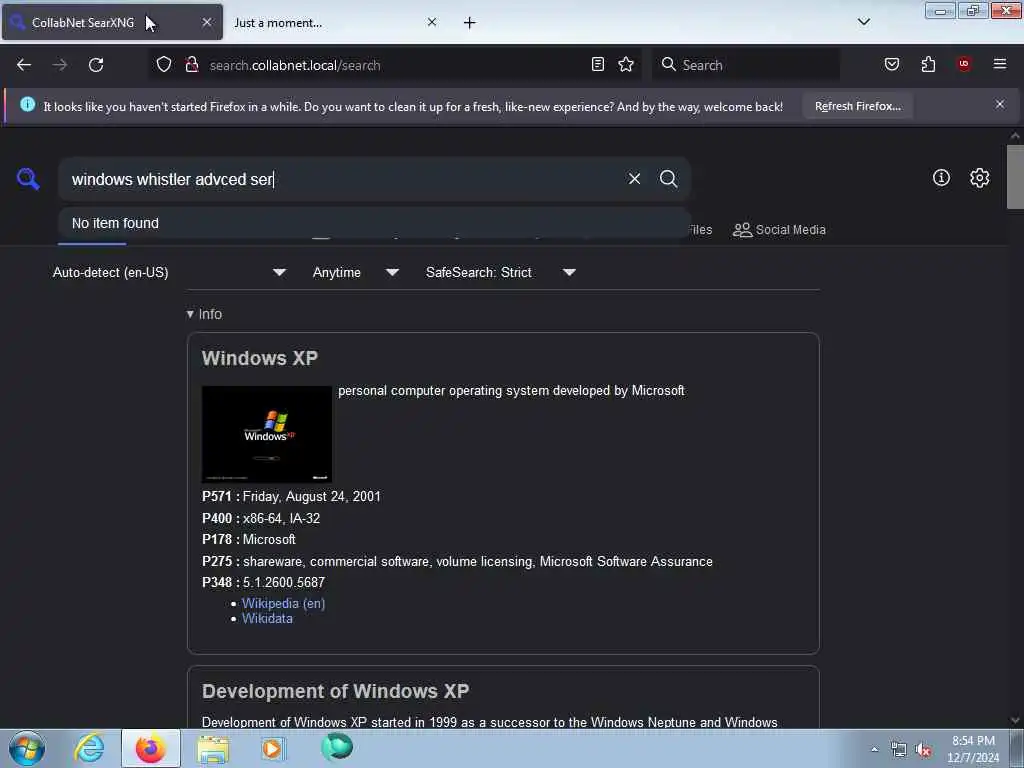Click the Firefox taskbar icon

tap(151, 748)
